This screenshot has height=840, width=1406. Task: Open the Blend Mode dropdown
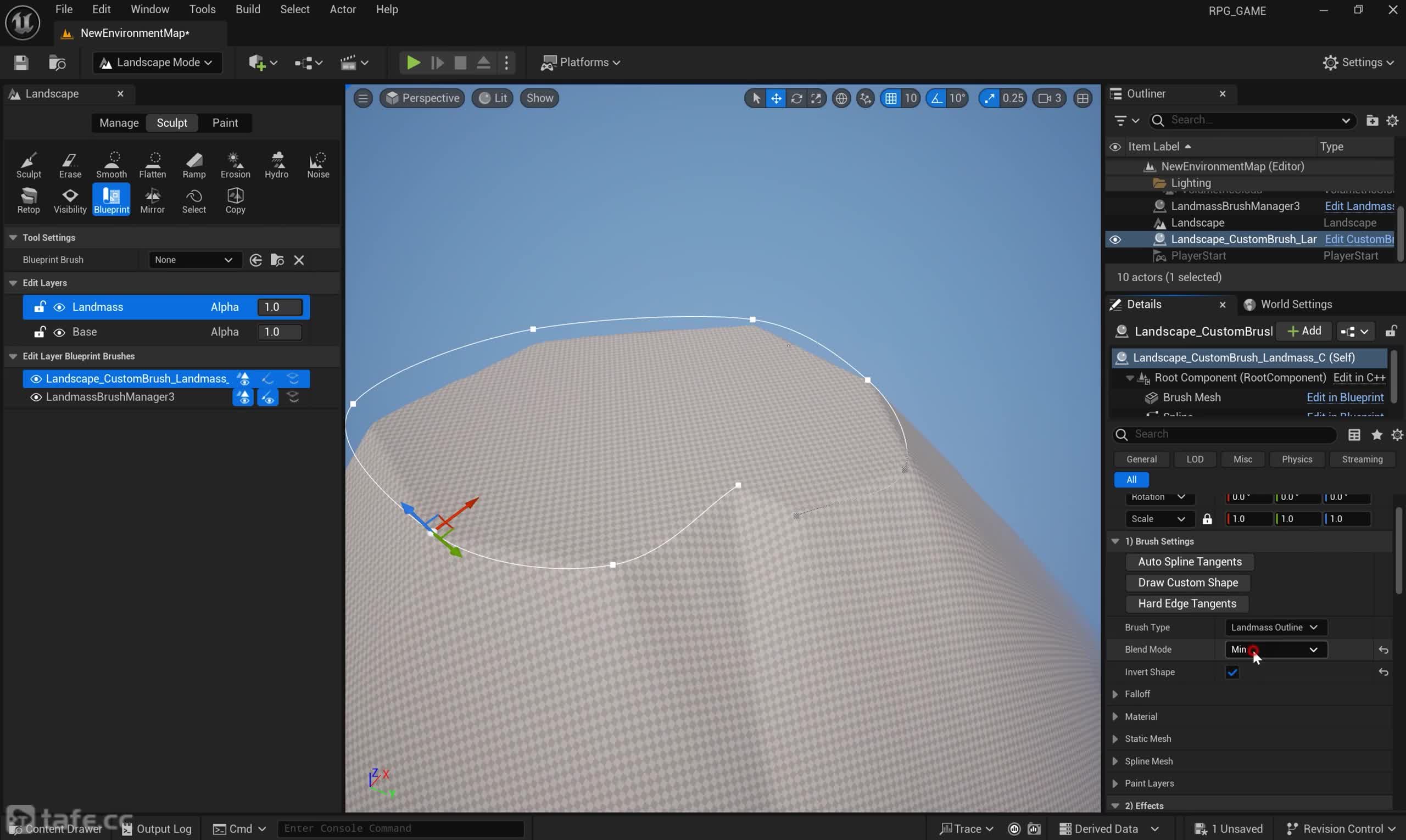(x=1275, y=650)
